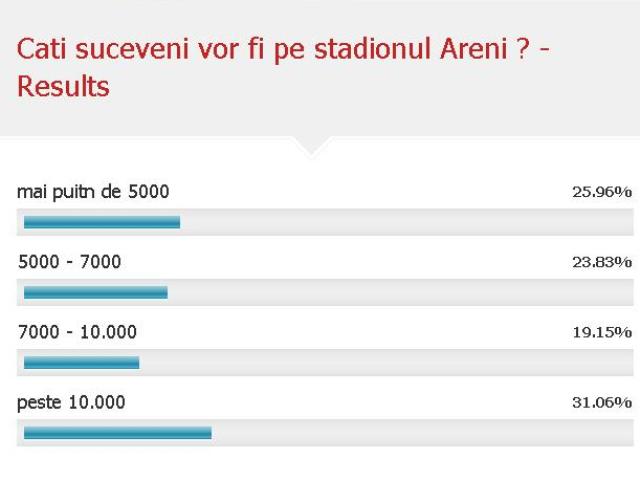Click the empty gray track beside the 25.96% bar
Viewport: 640px width, 480px height.
click(405, 222)
